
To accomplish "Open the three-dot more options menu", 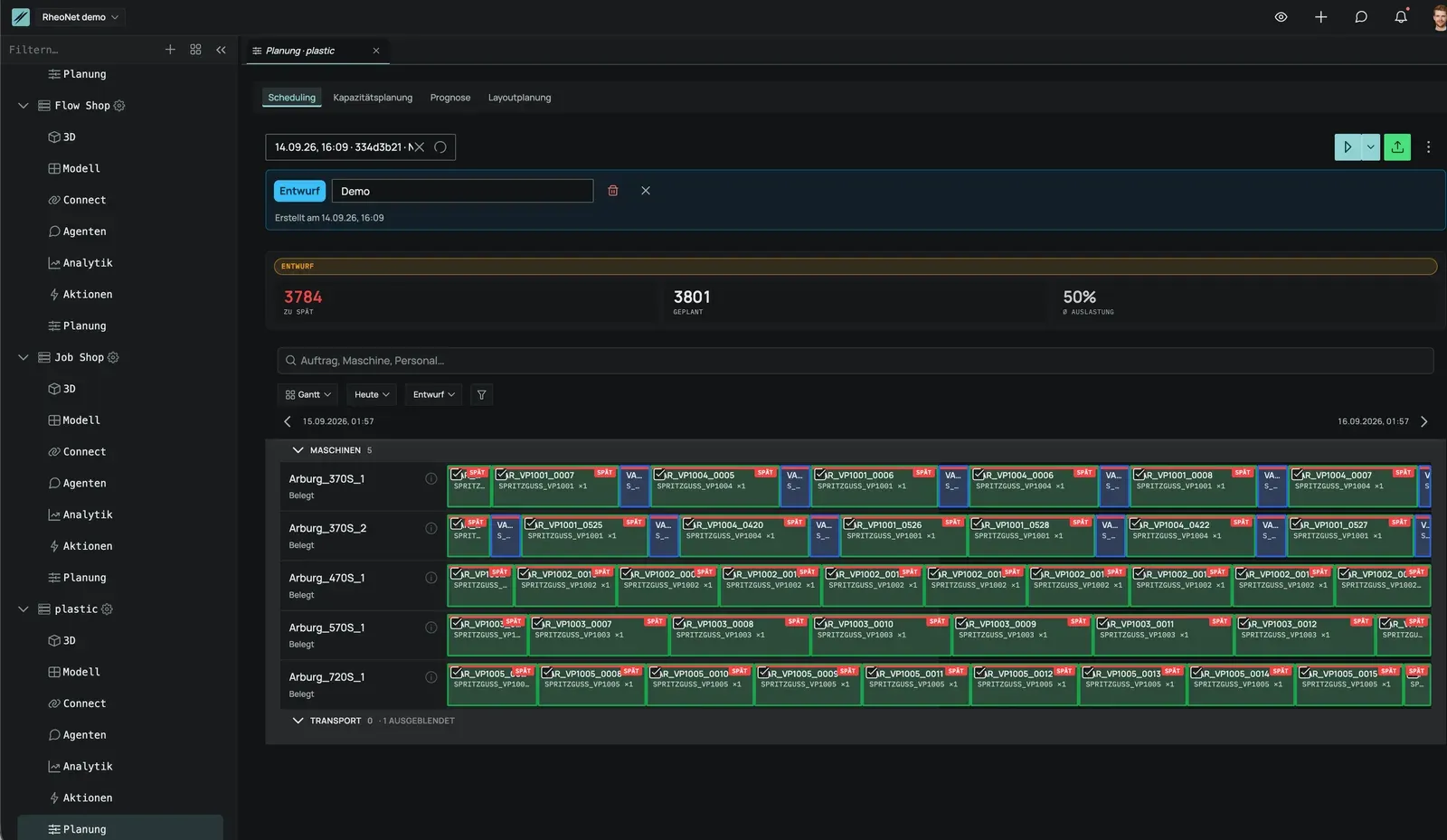I will point(1428,146).
